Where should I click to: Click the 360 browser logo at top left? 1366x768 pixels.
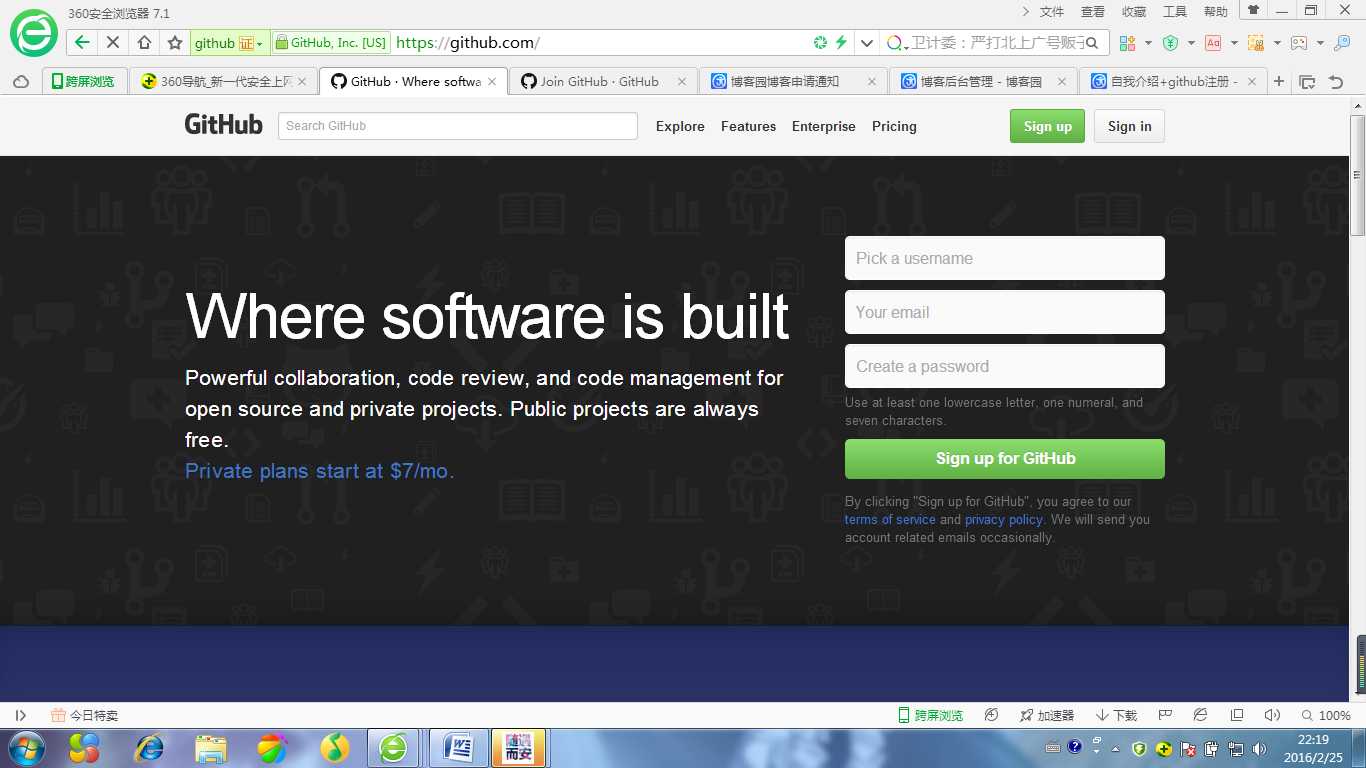[34, 34]
